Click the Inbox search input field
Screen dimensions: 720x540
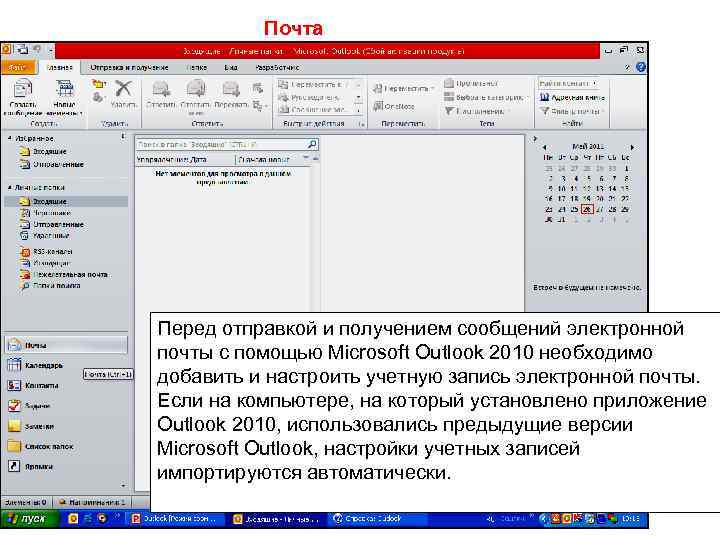coord(221,145)
